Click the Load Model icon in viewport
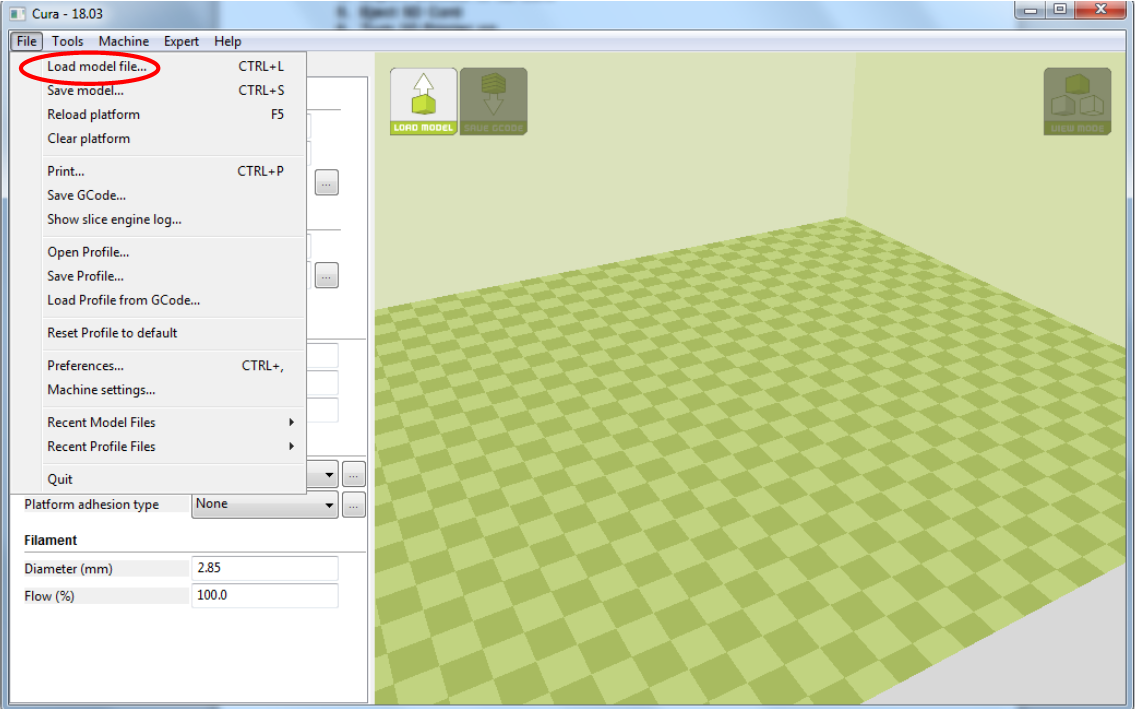Image resolution: width=1136 pixels, height=709 pixels. (423, 100)
